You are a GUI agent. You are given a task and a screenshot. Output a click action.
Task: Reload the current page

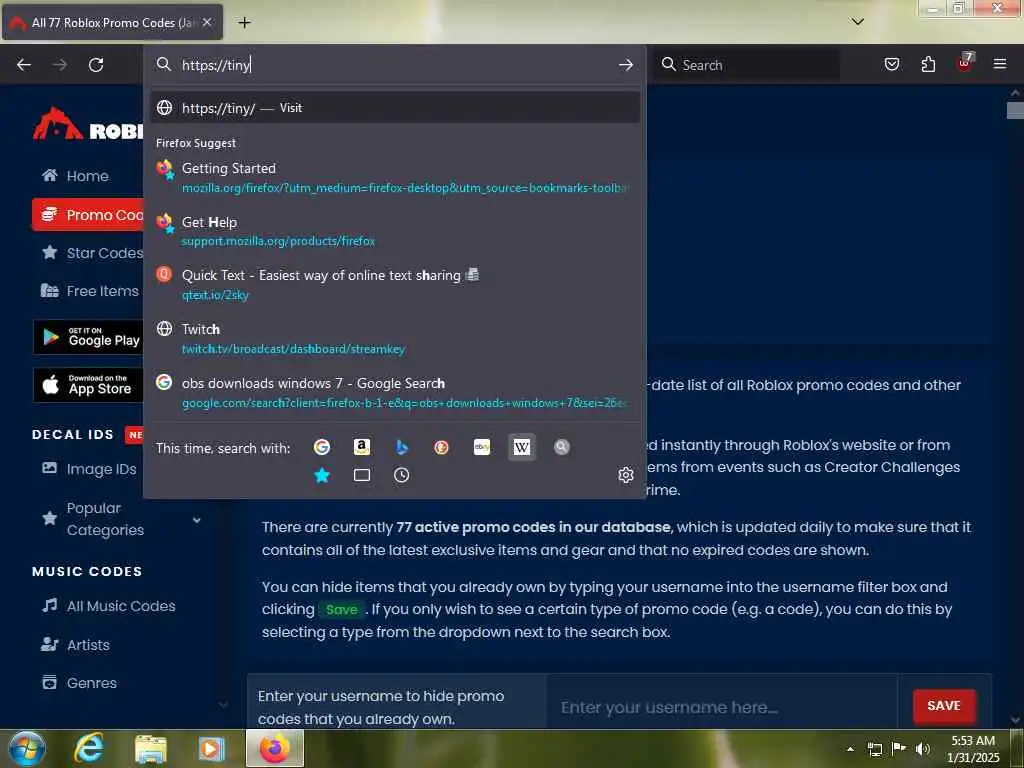[96, 65]
